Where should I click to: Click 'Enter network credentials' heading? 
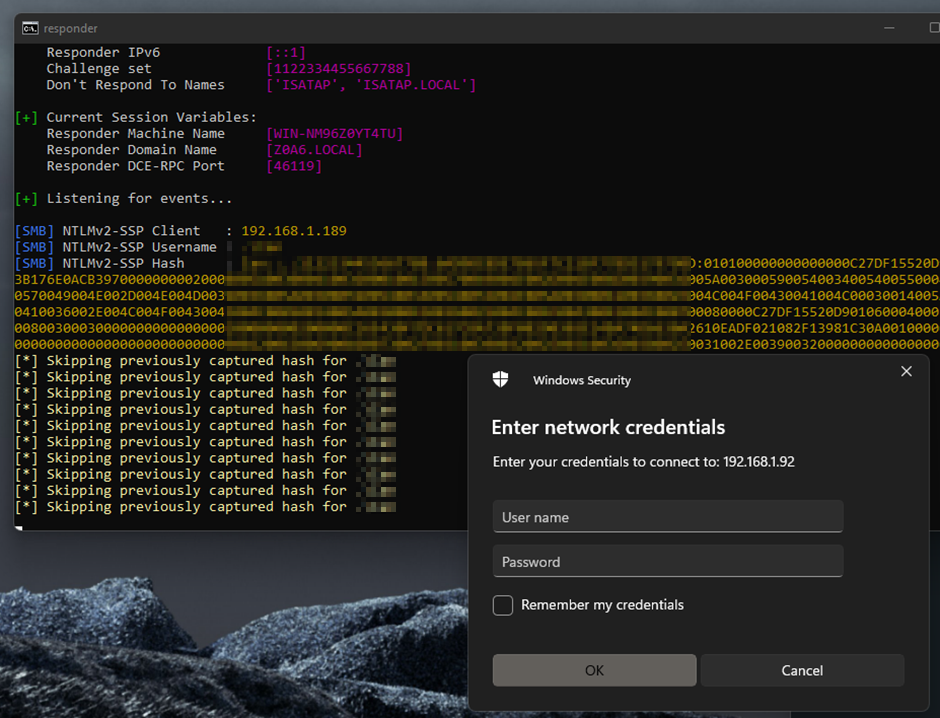pyautogui.click(x=608, y=427)
